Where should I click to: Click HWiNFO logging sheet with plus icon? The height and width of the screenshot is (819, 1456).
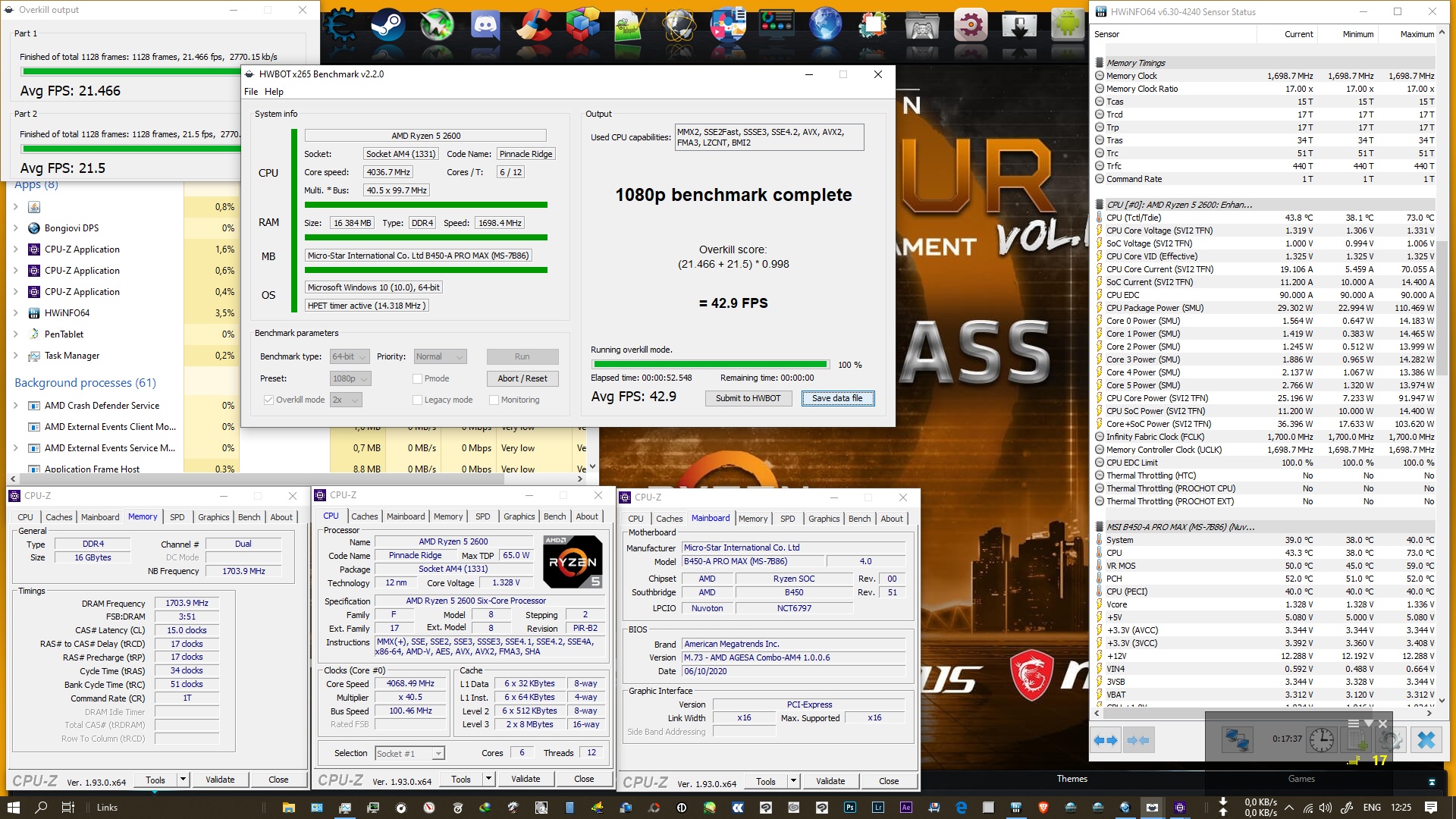pos(1356,739)
